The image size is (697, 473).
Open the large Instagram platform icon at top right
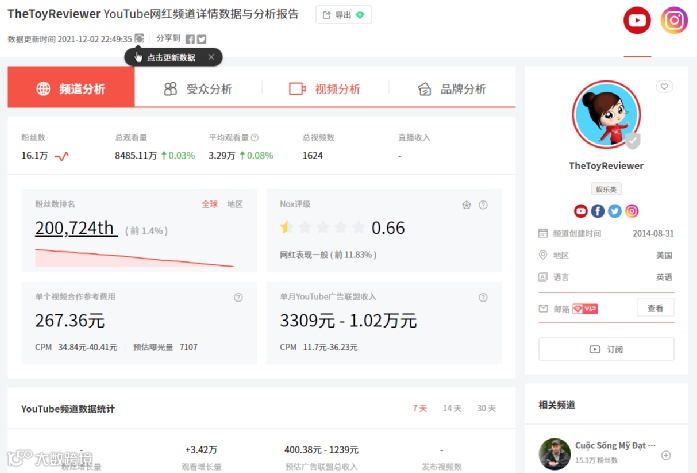[674, 20]
